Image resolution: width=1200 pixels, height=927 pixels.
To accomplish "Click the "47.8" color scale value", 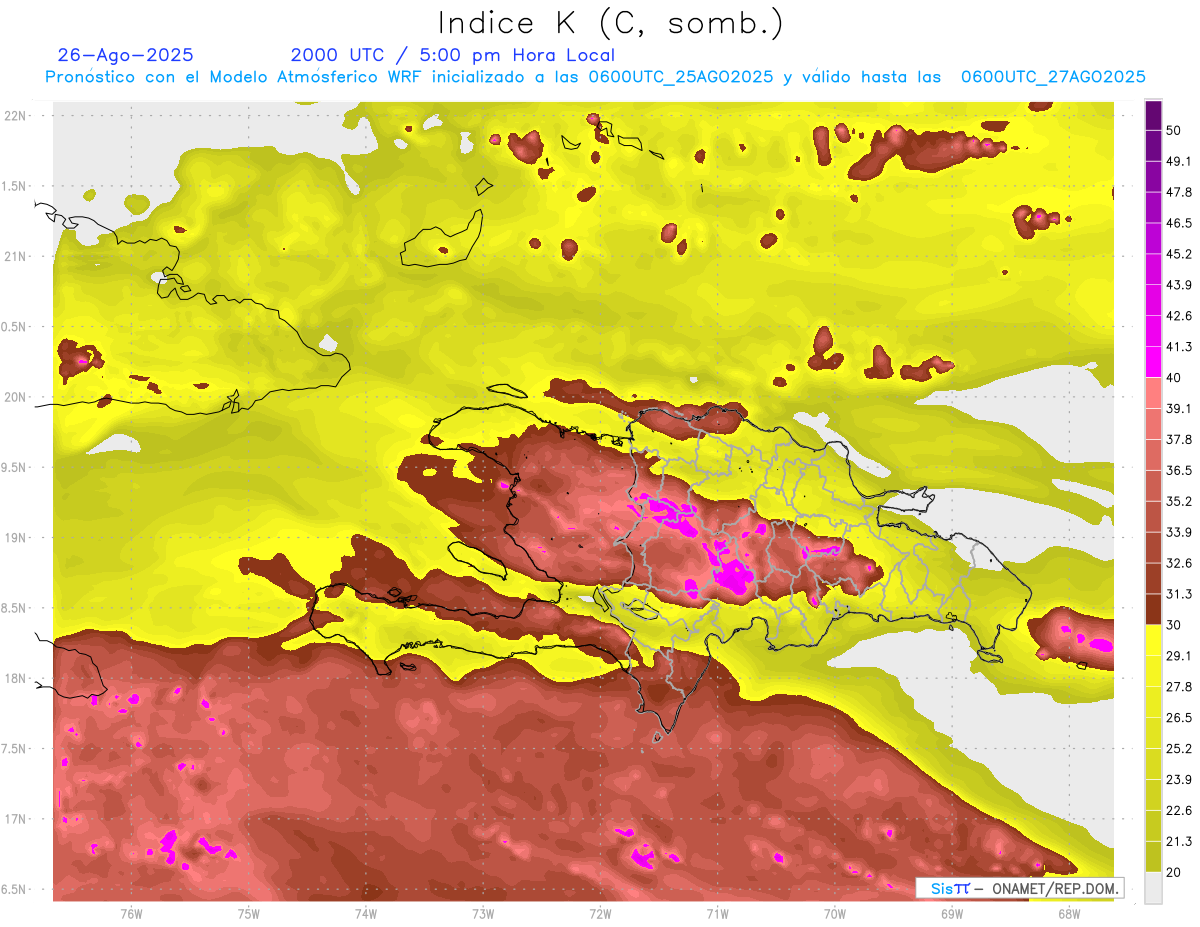I will pyautogui.click(x=1178, y=192).
